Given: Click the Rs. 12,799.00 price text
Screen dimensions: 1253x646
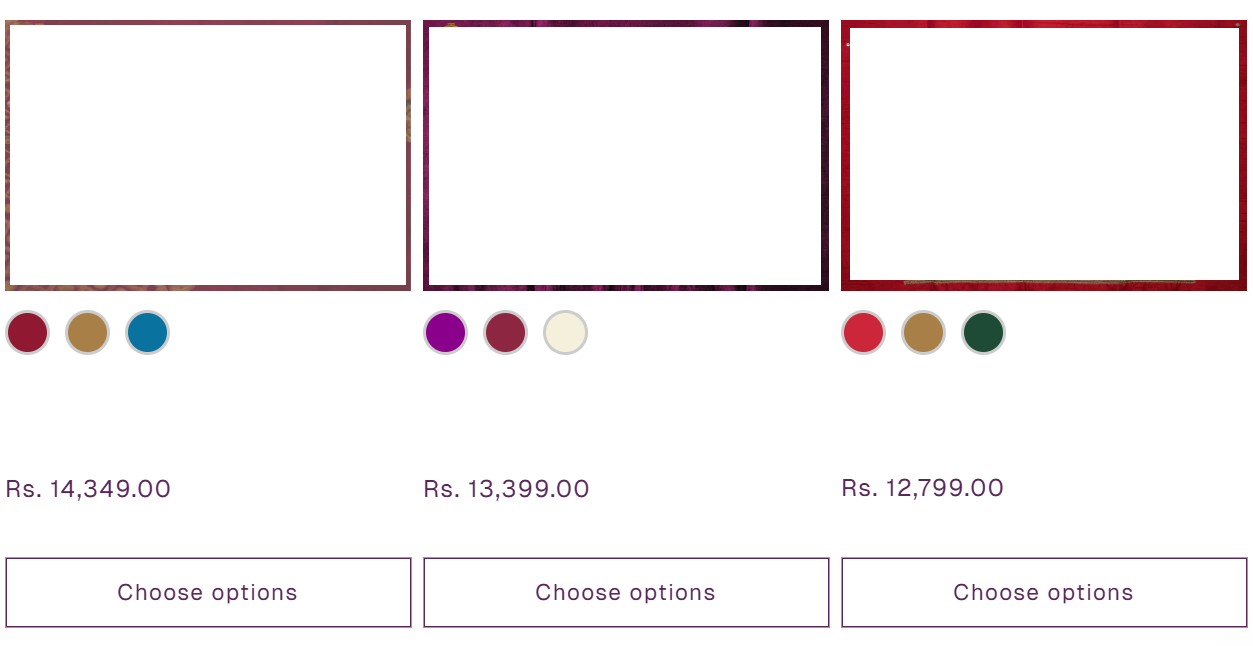Looking at the screenshot, I should click(x=923, y=488).
